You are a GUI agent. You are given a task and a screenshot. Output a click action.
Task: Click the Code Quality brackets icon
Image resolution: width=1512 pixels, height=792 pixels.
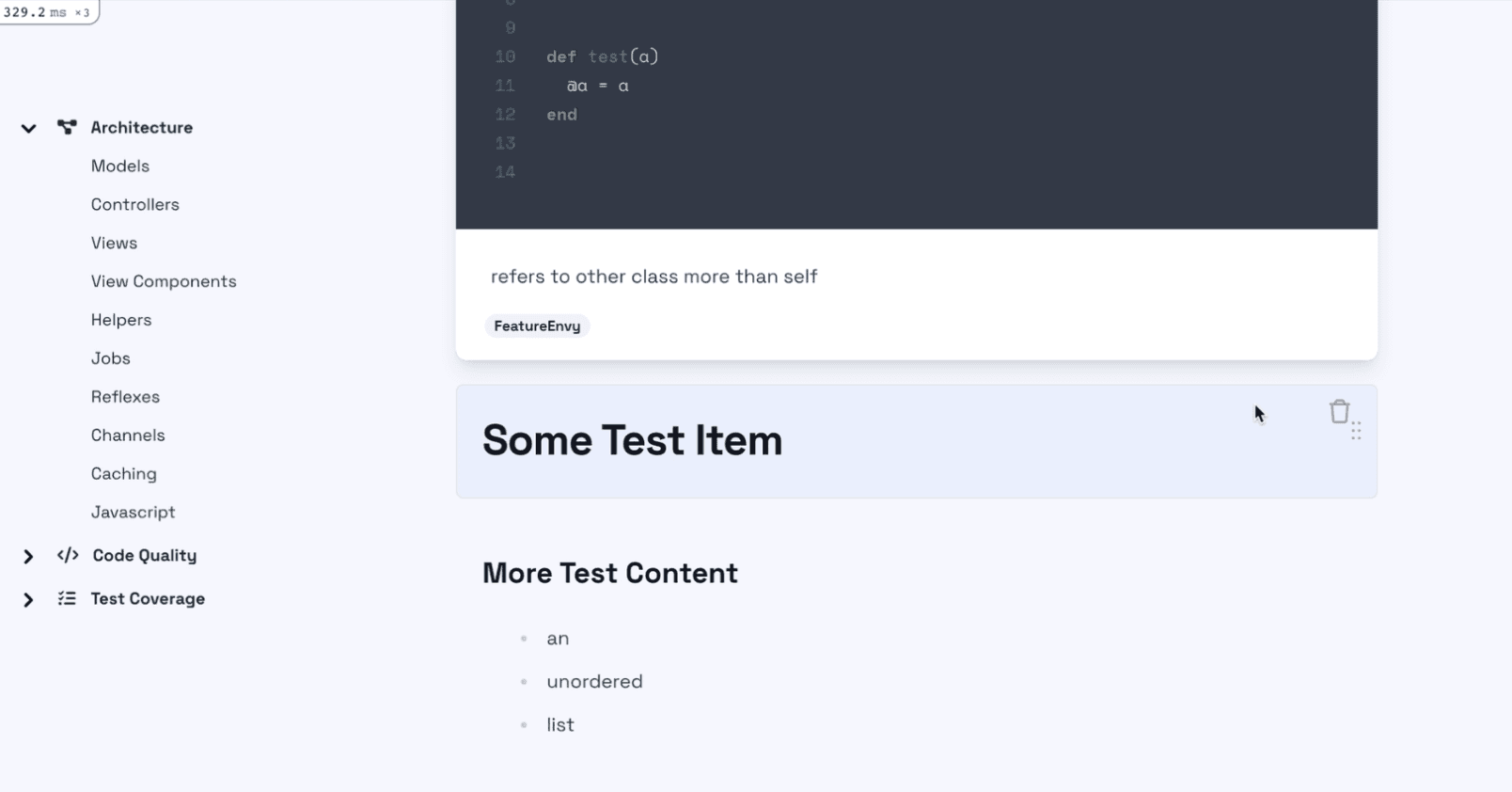click(x=68, y=555)
